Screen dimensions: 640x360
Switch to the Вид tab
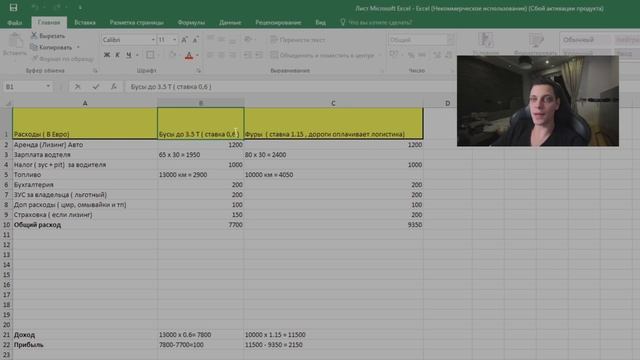(320, 22)
